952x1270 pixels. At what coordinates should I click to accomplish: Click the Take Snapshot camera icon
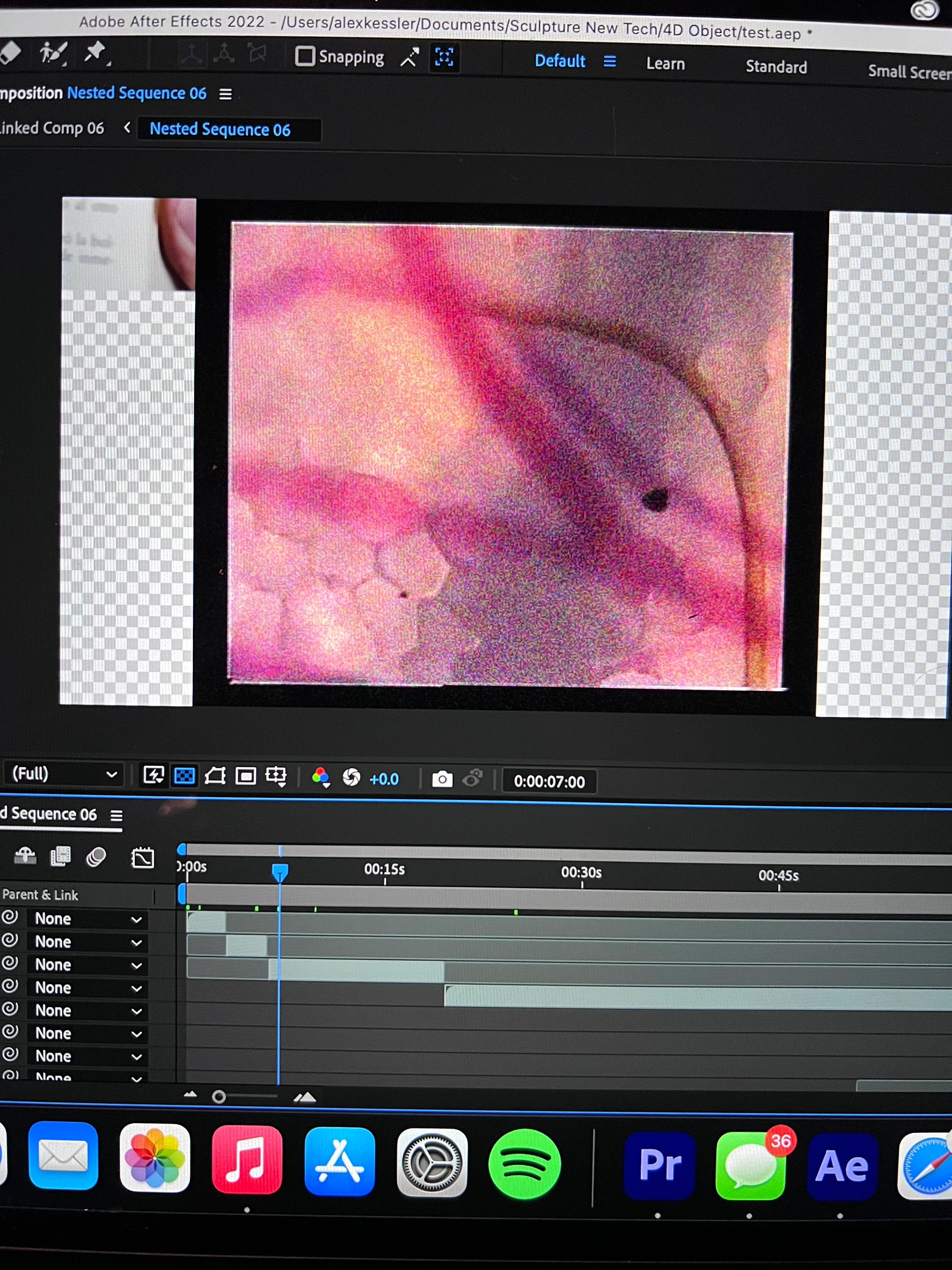(x=442, y=779)
